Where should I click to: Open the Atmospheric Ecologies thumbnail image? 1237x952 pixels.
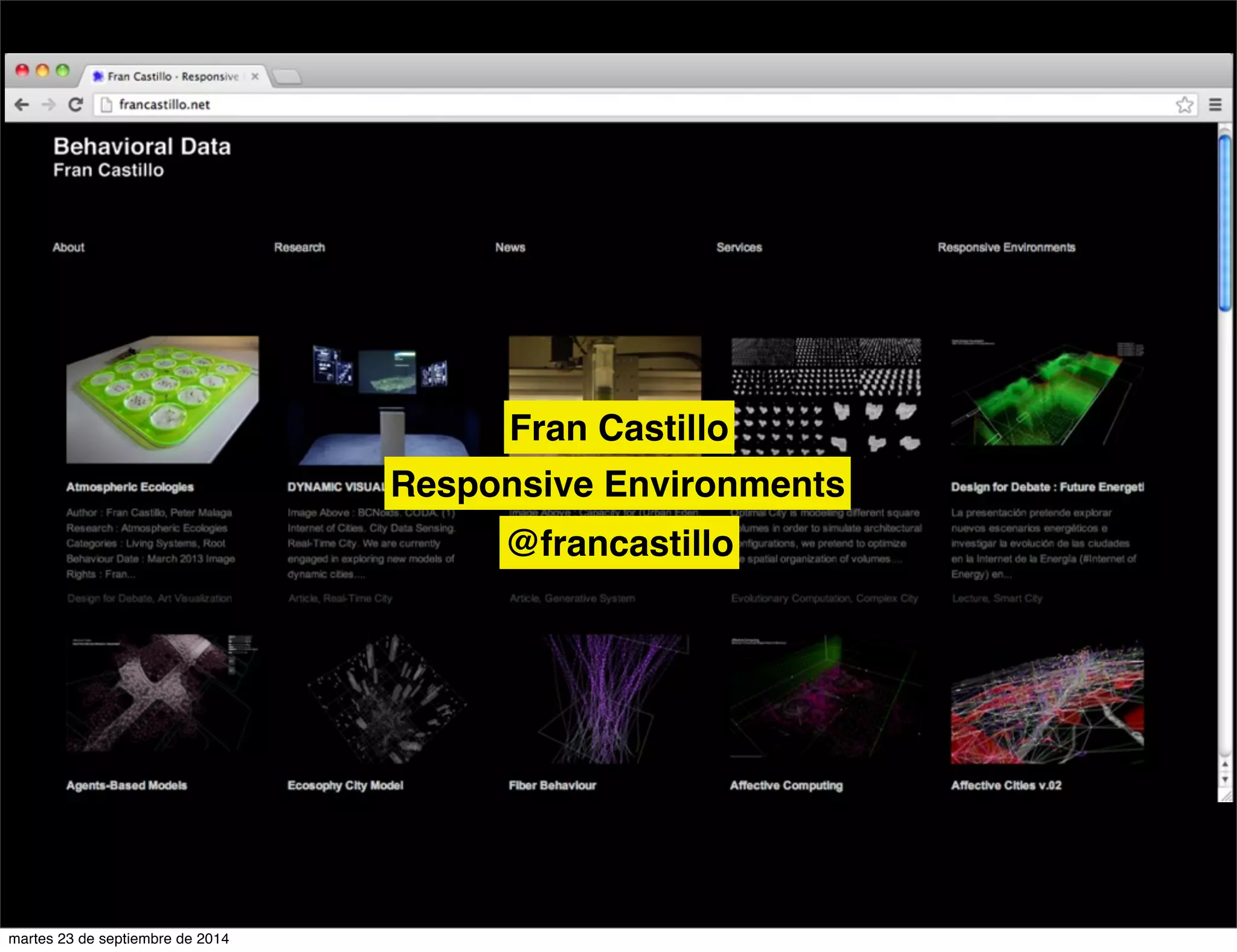pos(162,400)
